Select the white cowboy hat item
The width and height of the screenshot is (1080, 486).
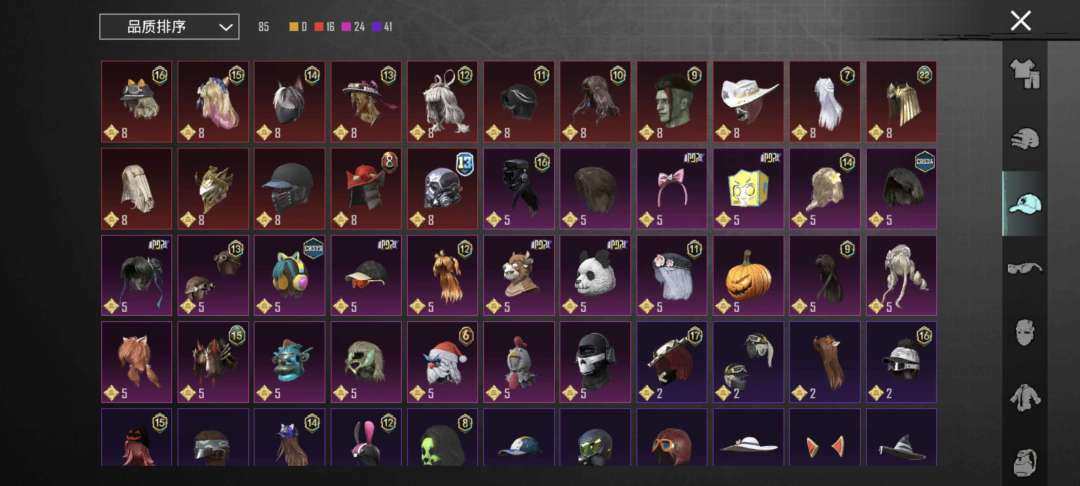tap(748, 101)
